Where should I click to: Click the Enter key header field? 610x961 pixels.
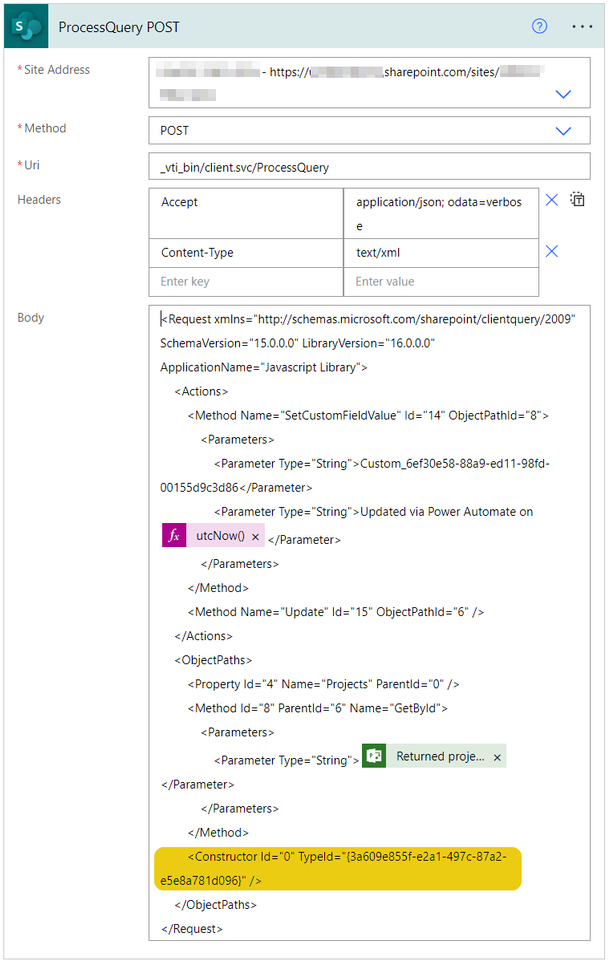click(245, 282)
